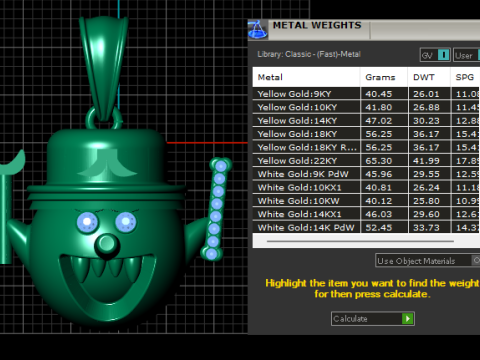Click the green Calculate arrow icon
The image size is (480, 360).
(407, 319)
